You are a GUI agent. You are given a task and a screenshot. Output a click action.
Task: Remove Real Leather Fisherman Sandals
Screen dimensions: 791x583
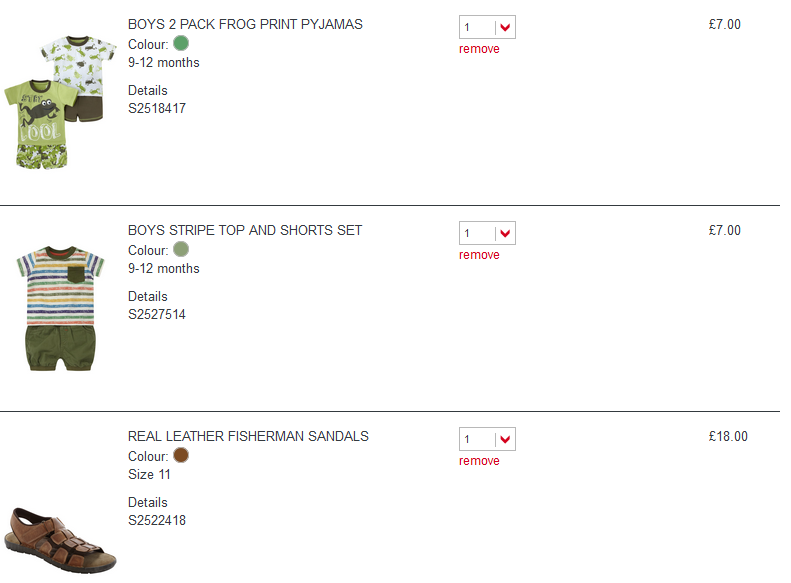[x=479, y=460]
